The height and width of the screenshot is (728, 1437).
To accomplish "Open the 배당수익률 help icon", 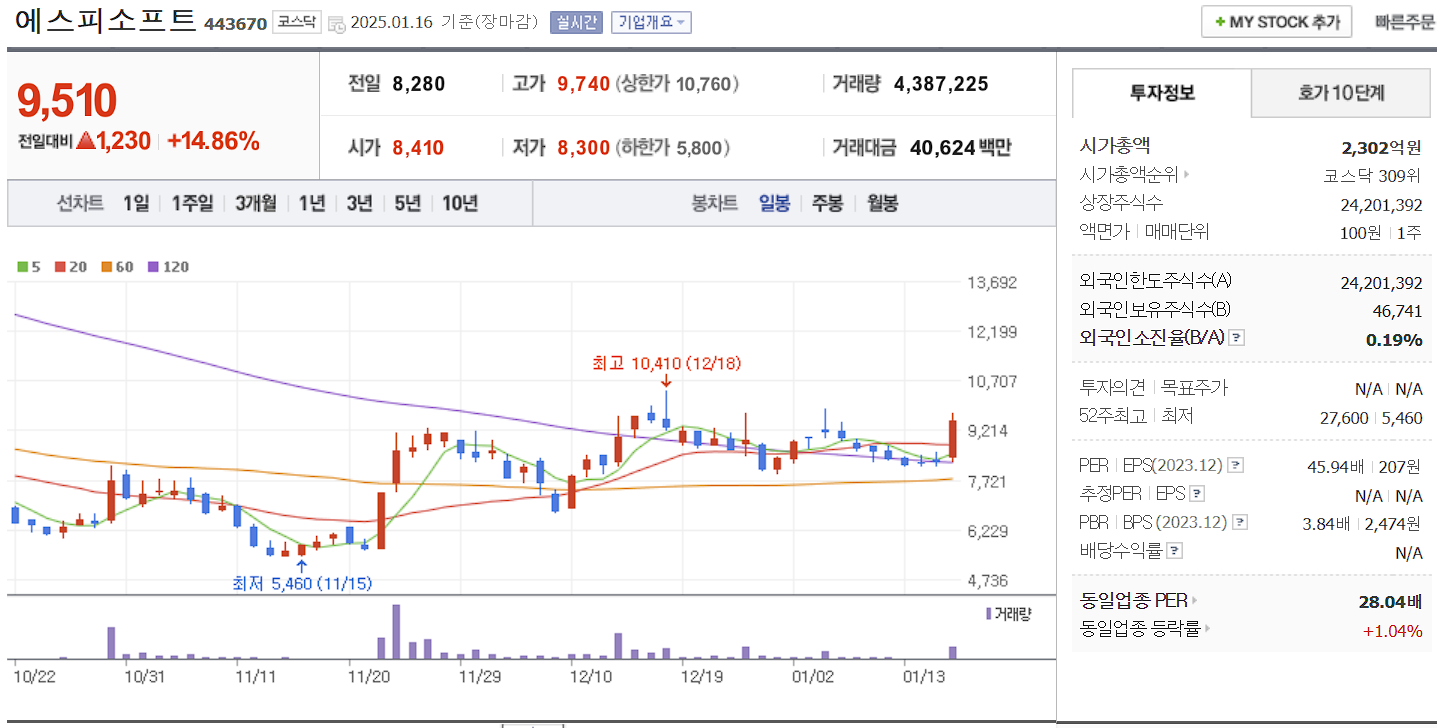I will point(1175,551).
